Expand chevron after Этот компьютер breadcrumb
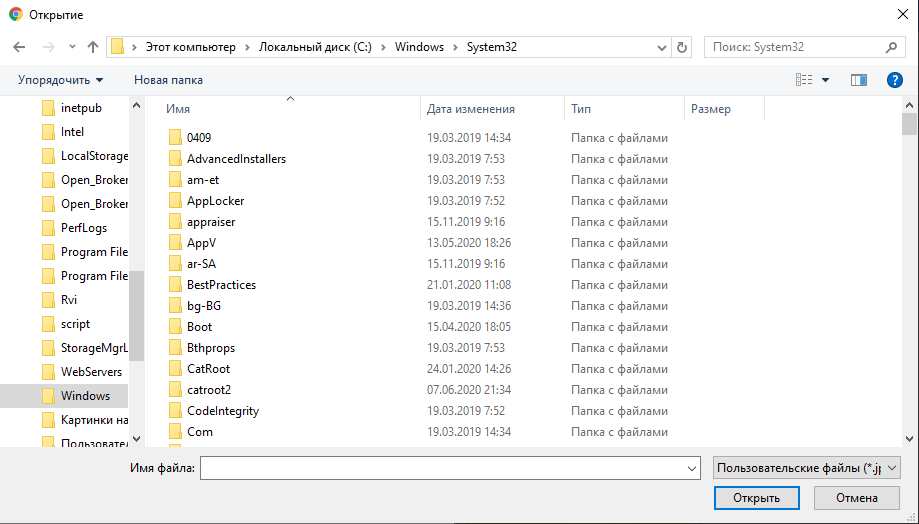 pos(247,47)
